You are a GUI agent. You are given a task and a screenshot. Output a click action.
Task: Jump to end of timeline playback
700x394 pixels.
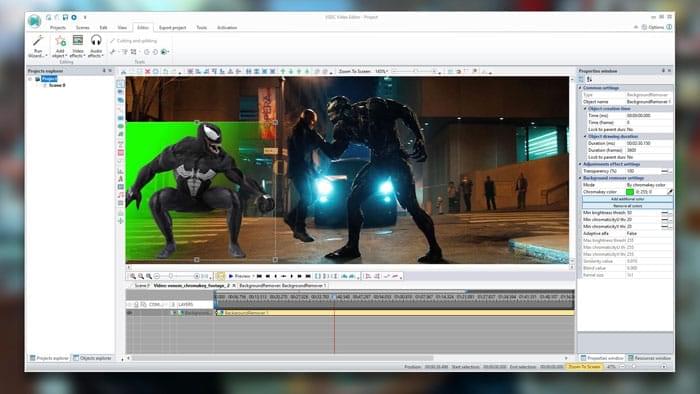pos(308,276)
